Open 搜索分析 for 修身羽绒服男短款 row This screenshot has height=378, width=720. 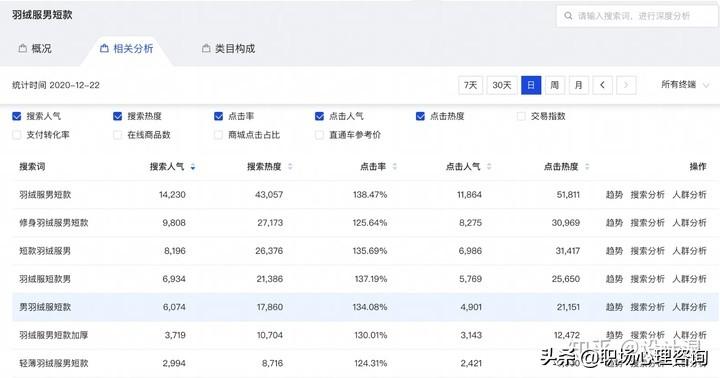click(647, 223)
